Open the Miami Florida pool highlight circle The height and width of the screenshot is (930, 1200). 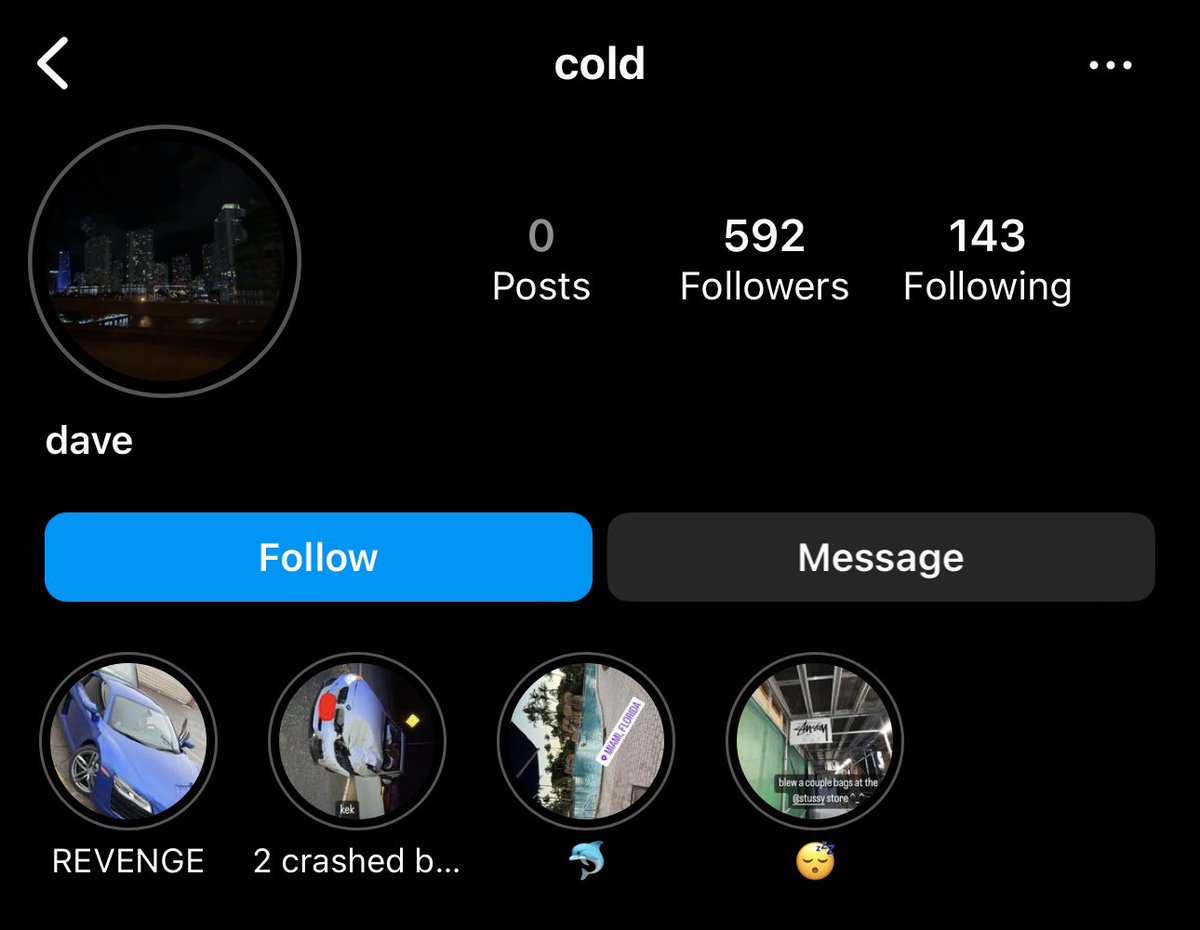pyautogui.click(x=586, y=741)
